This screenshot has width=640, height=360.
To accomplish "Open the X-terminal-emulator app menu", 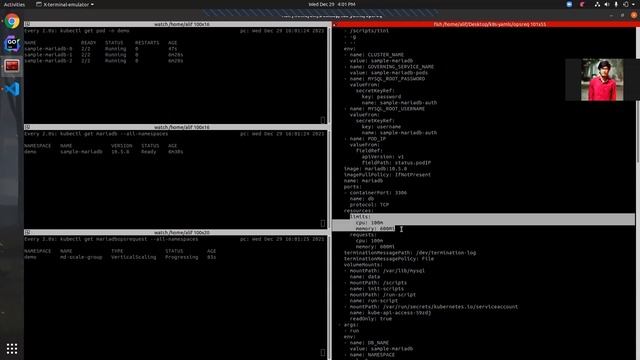I will pyautogui.click(x=65, y=4).
